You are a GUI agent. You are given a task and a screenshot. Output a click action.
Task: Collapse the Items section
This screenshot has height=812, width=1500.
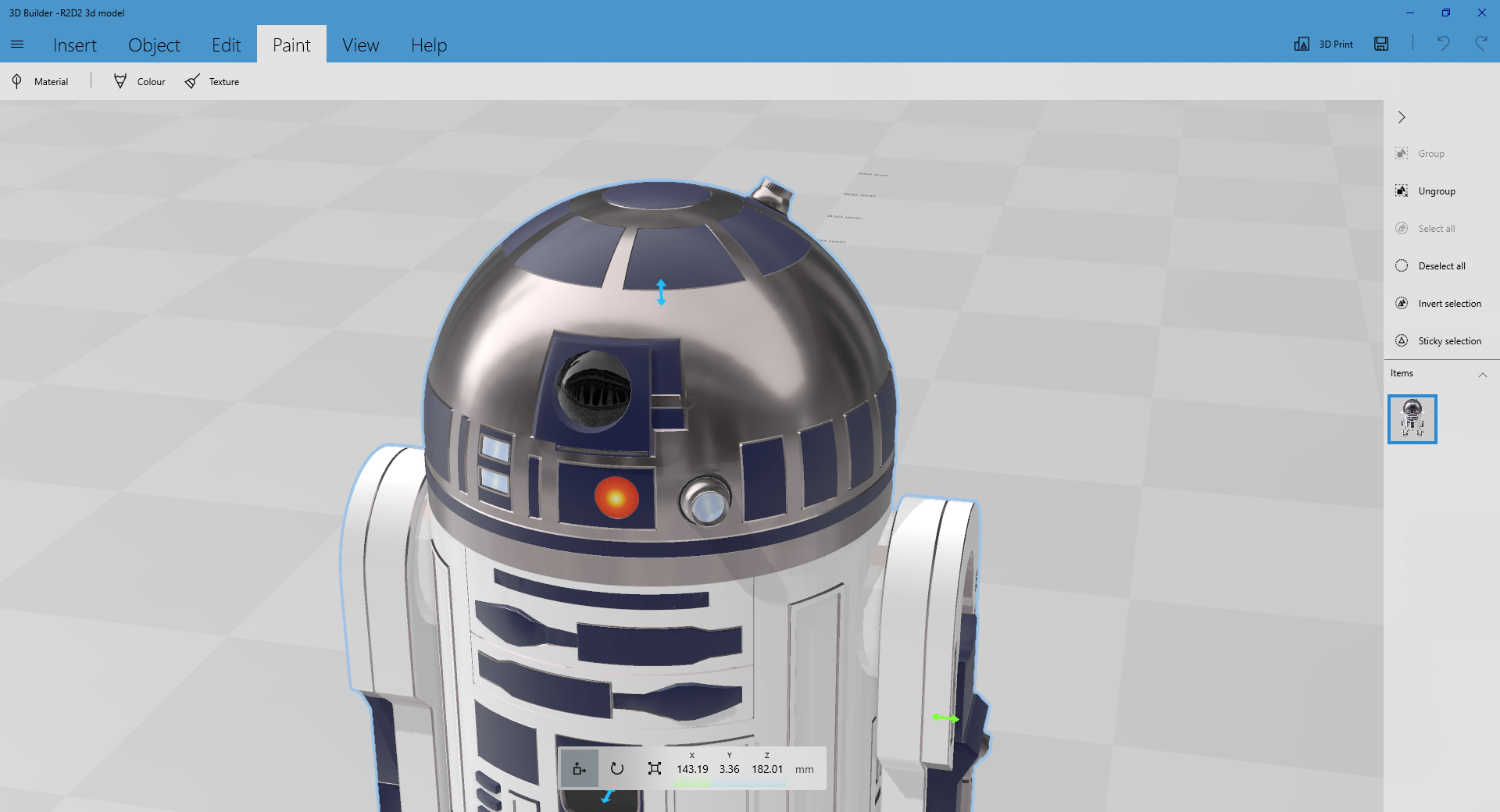pyautogui.click(x=1482, y=375)
